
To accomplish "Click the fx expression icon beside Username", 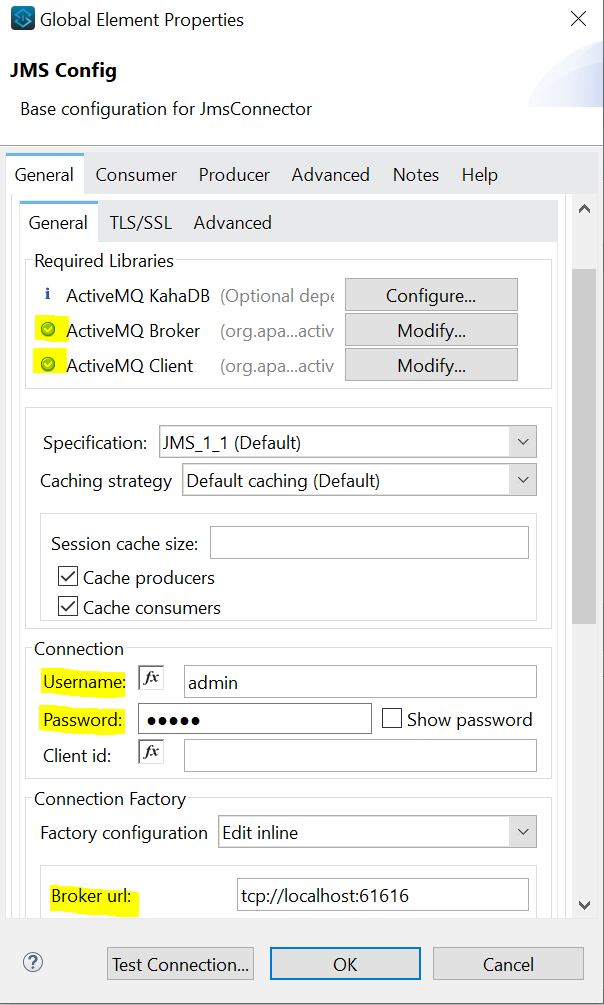I will tap(150, 677).
